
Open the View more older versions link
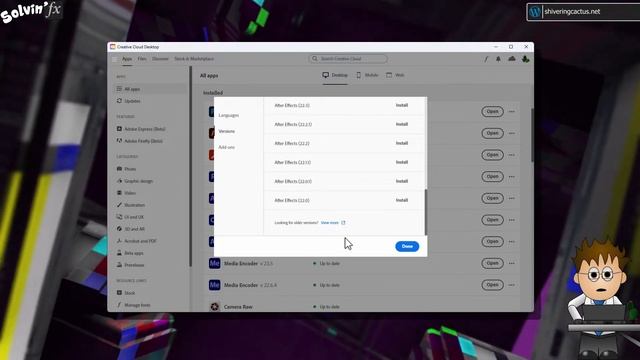pos(333,223)
